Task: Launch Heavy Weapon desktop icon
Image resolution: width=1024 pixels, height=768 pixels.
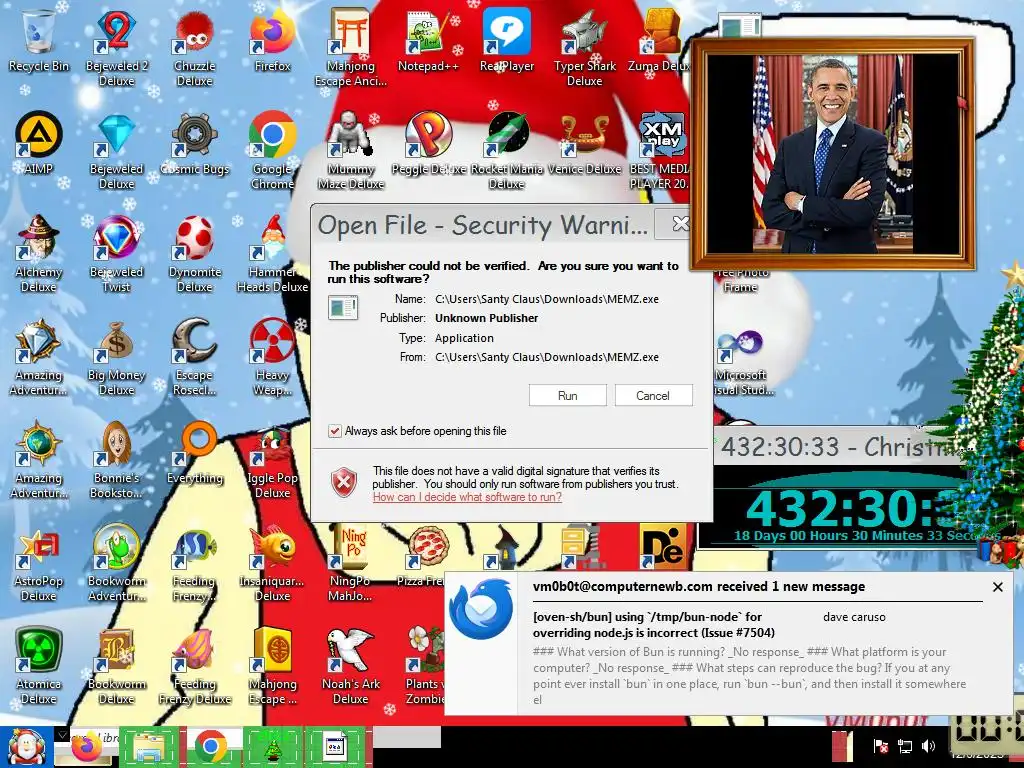Action: tap(272, 357)
